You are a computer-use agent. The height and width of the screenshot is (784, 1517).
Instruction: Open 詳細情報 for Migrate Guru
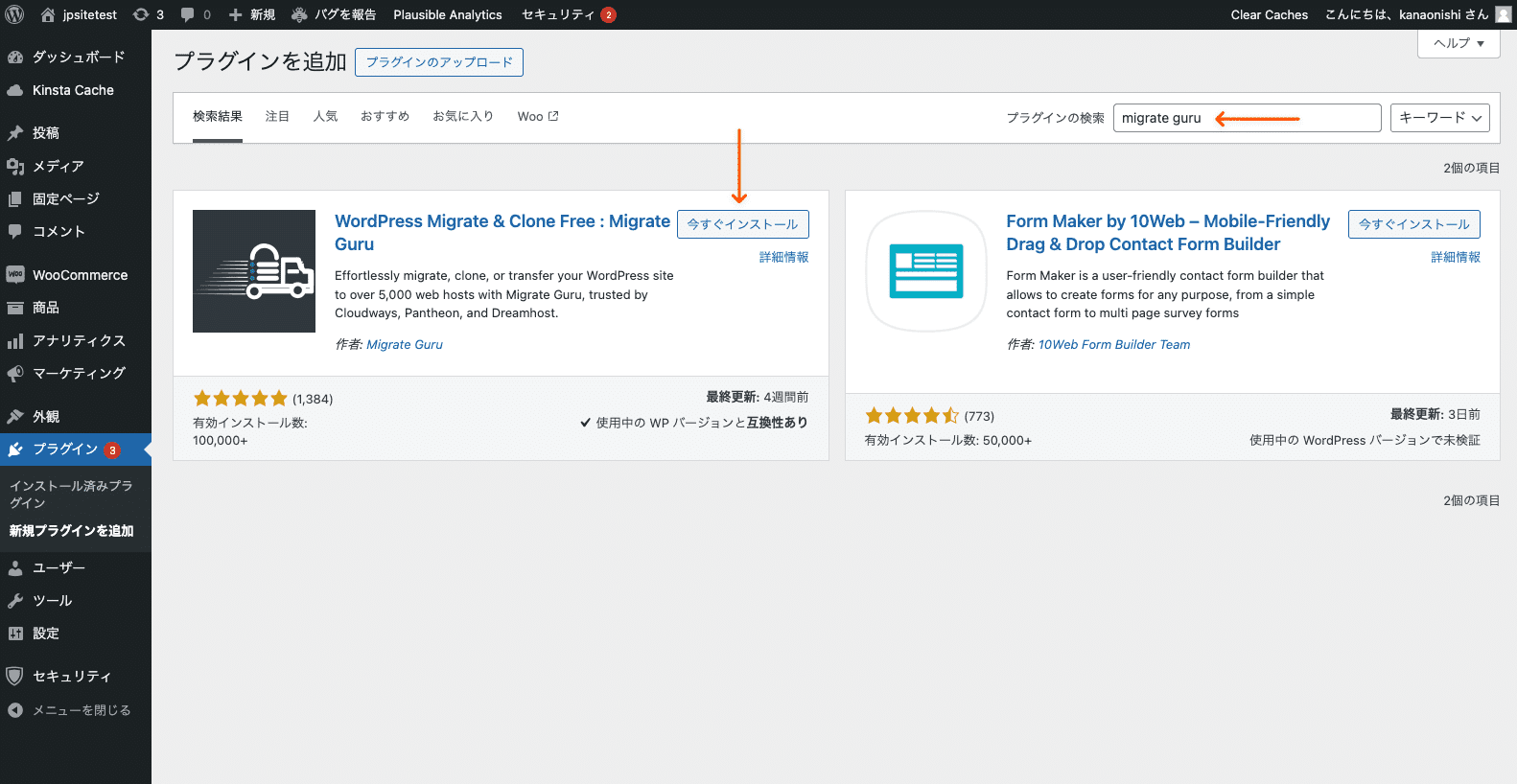pyautogui.click(x=783, y=257)
